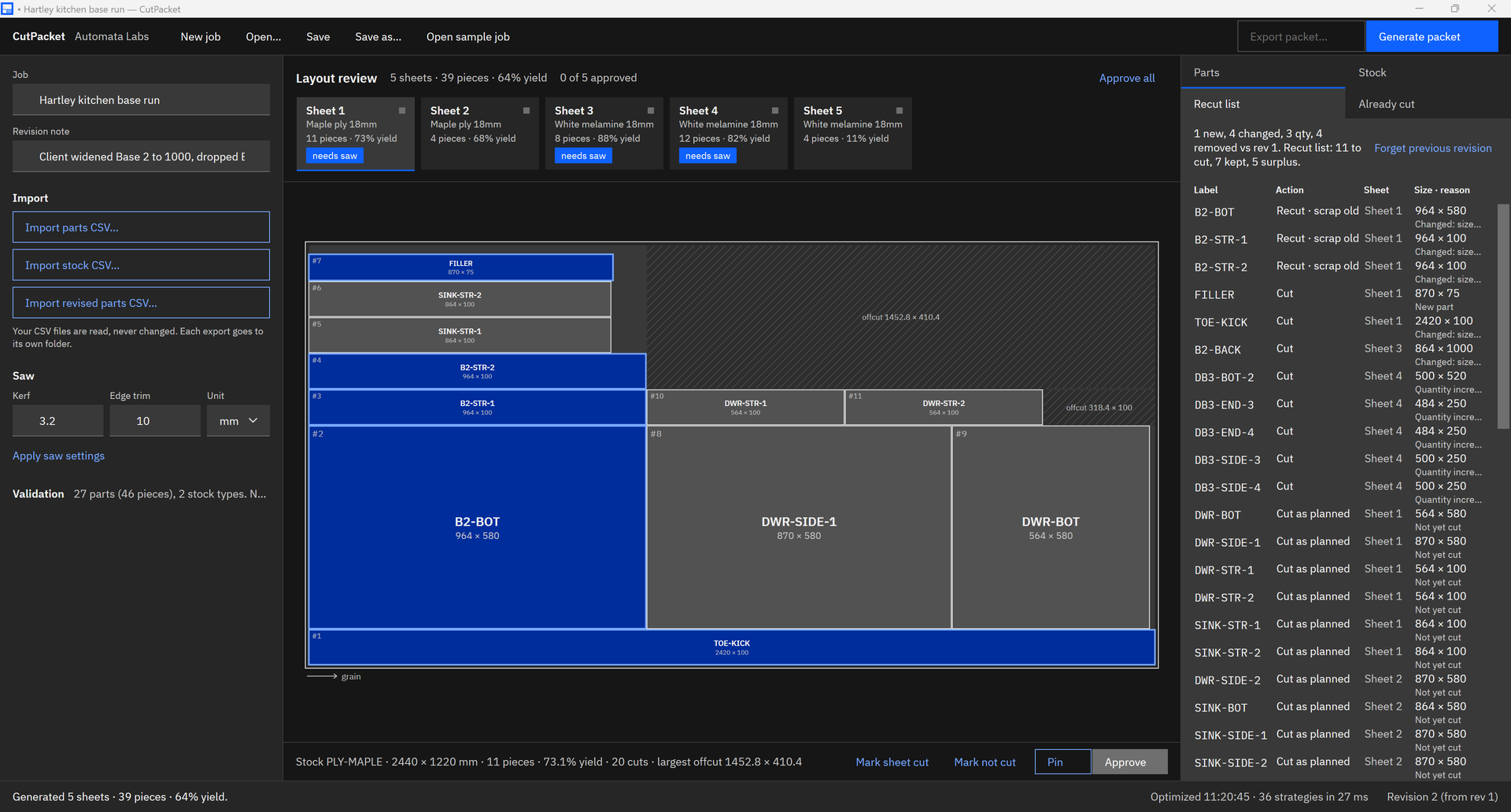The width and height of the screenshot is (1511, 812).
Task: Click Generate packet button
Action: click(x=1432, y=37)
